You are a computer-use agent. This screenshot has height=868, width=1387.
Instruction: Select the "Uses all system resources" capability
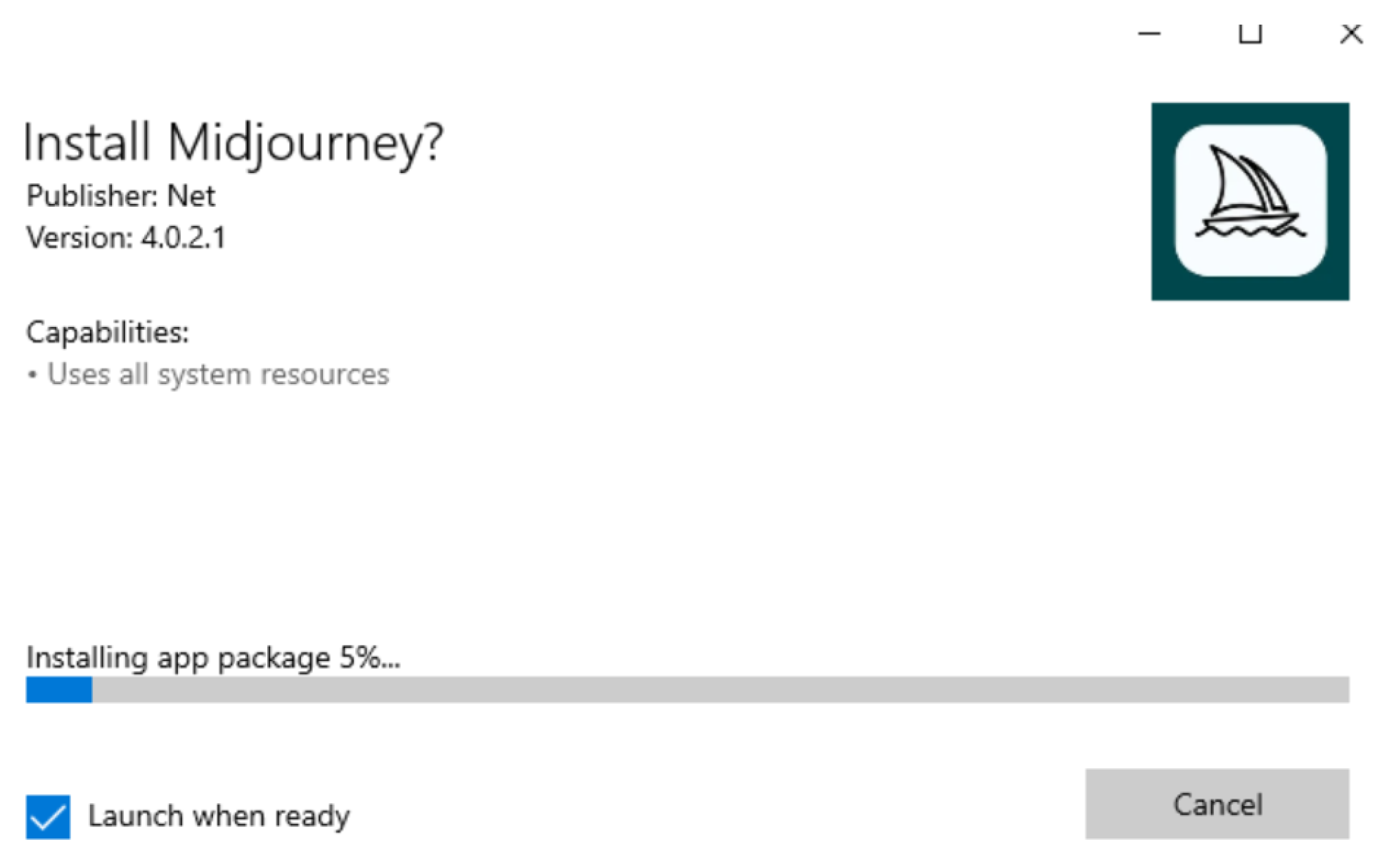click(218, 374)
